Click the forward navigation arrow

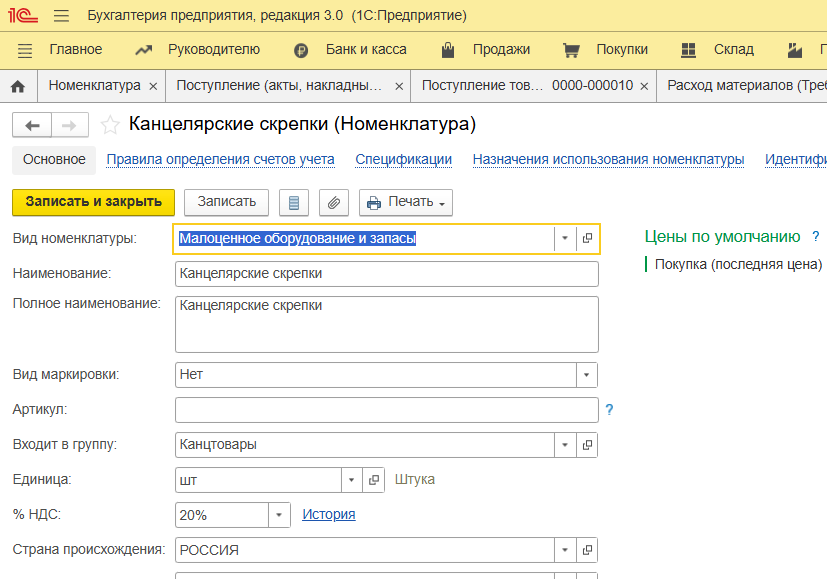(x=69, y=125)
